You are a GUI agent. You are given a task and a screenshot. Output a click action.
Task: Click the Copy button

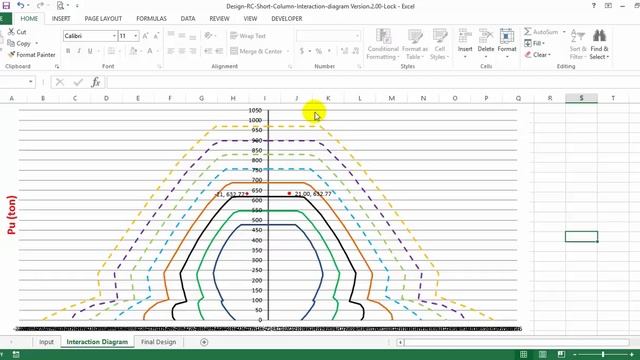click(19, 43)
